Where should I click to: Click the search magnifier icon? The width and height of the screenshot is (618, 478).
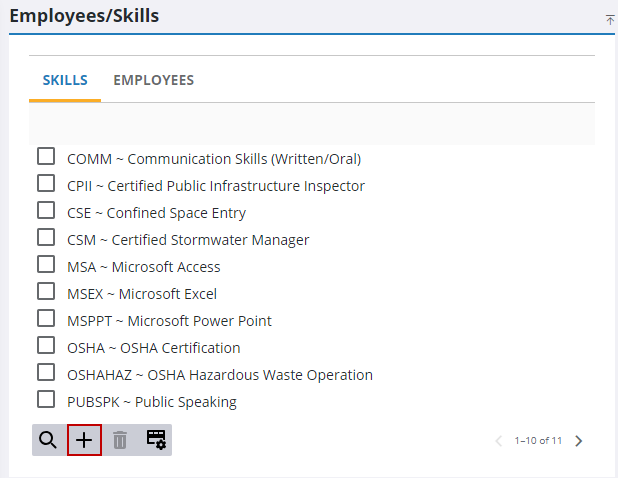[x=48, y=440]
